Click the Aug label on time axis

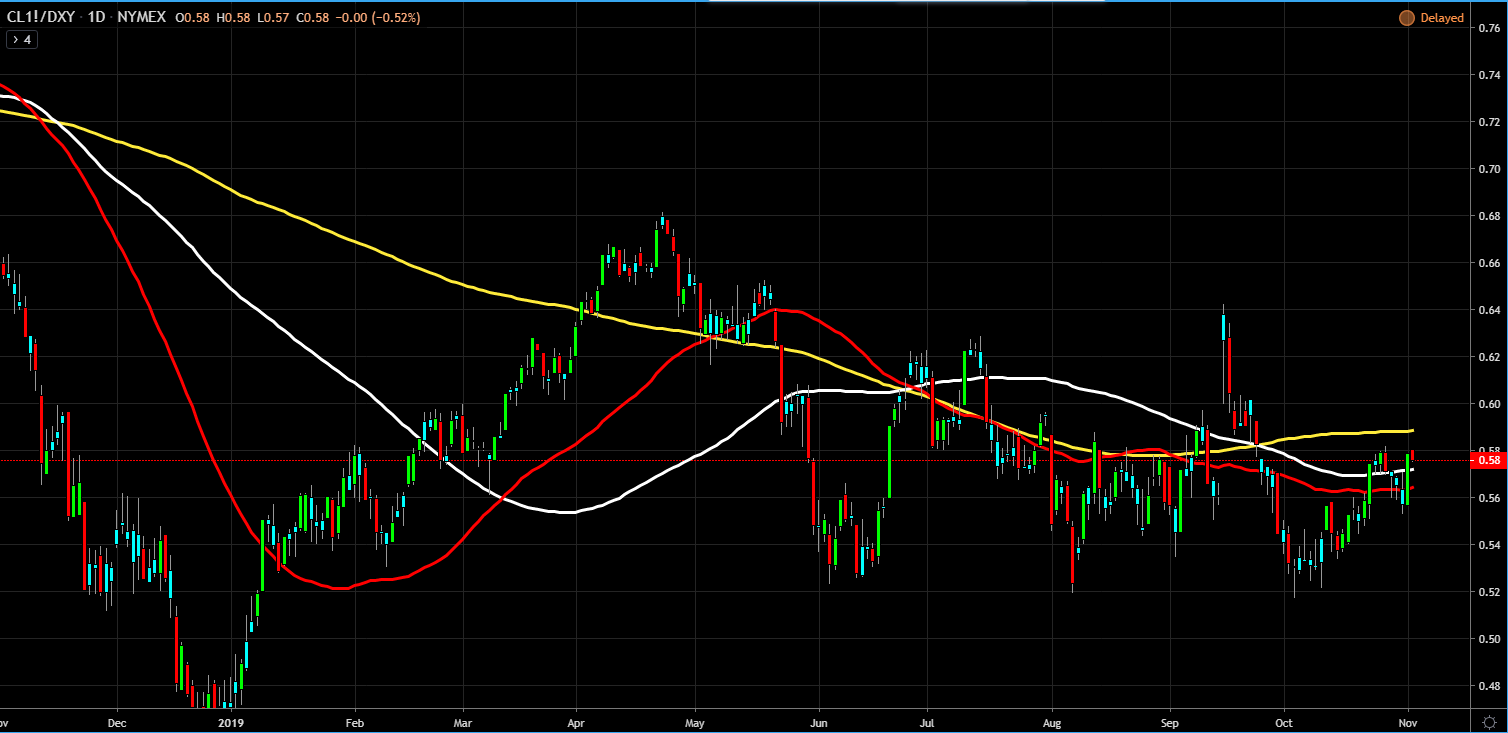pos(1051,721)
